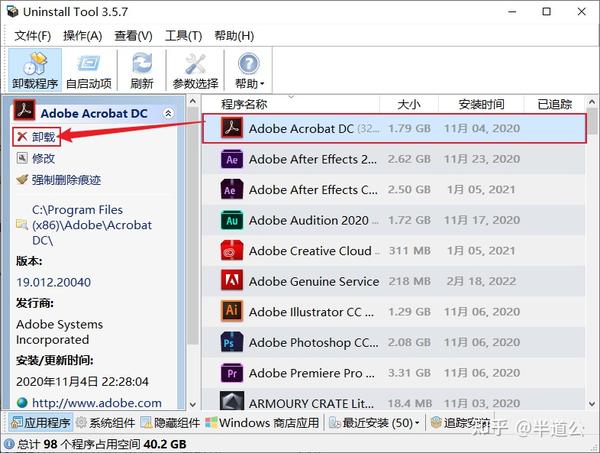Select the Adobe Genuine Service row
The image size is (600, 453).
click(x=394, y=281)
